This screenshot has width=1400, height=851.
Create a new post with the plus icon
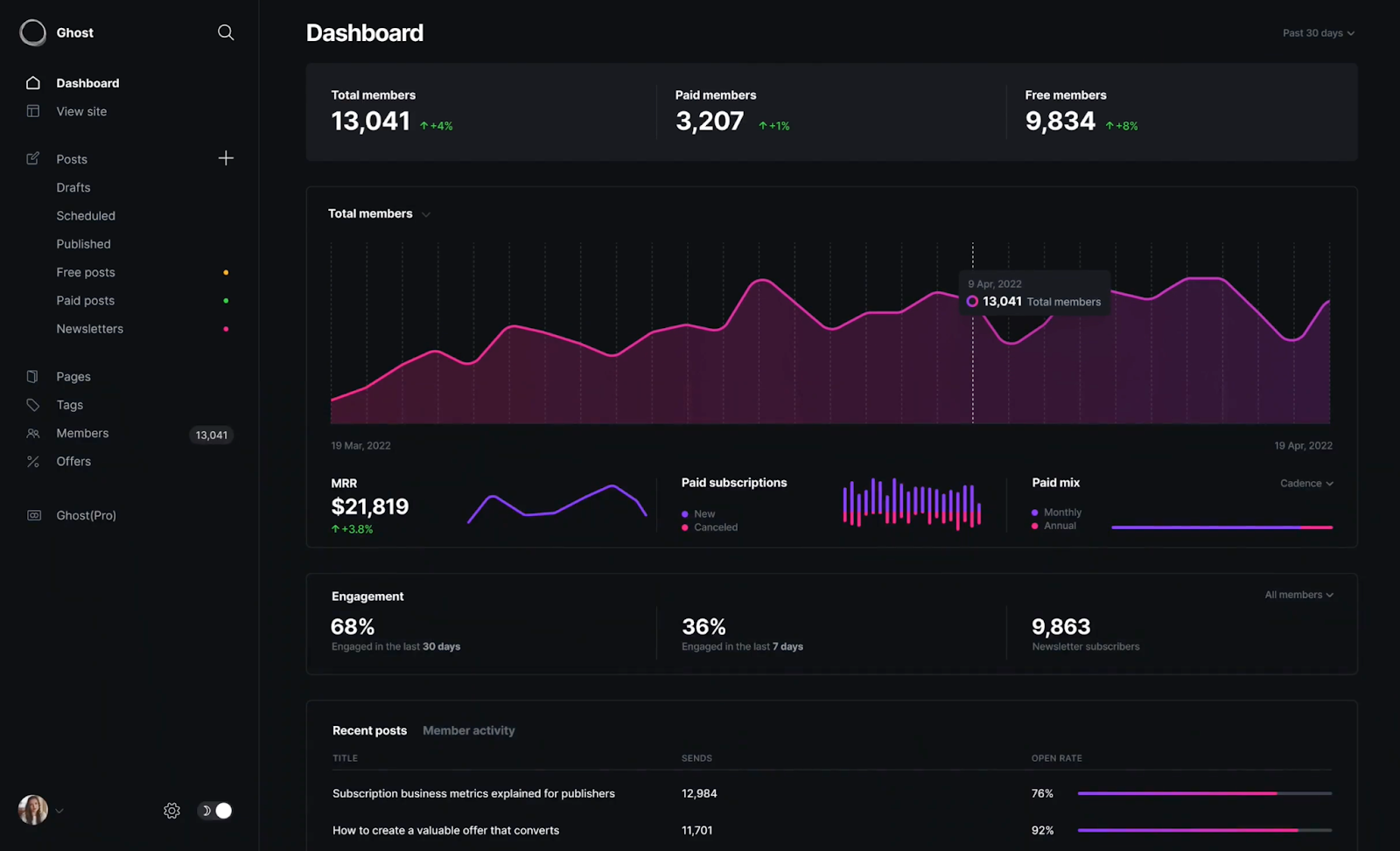coord(226,158)
